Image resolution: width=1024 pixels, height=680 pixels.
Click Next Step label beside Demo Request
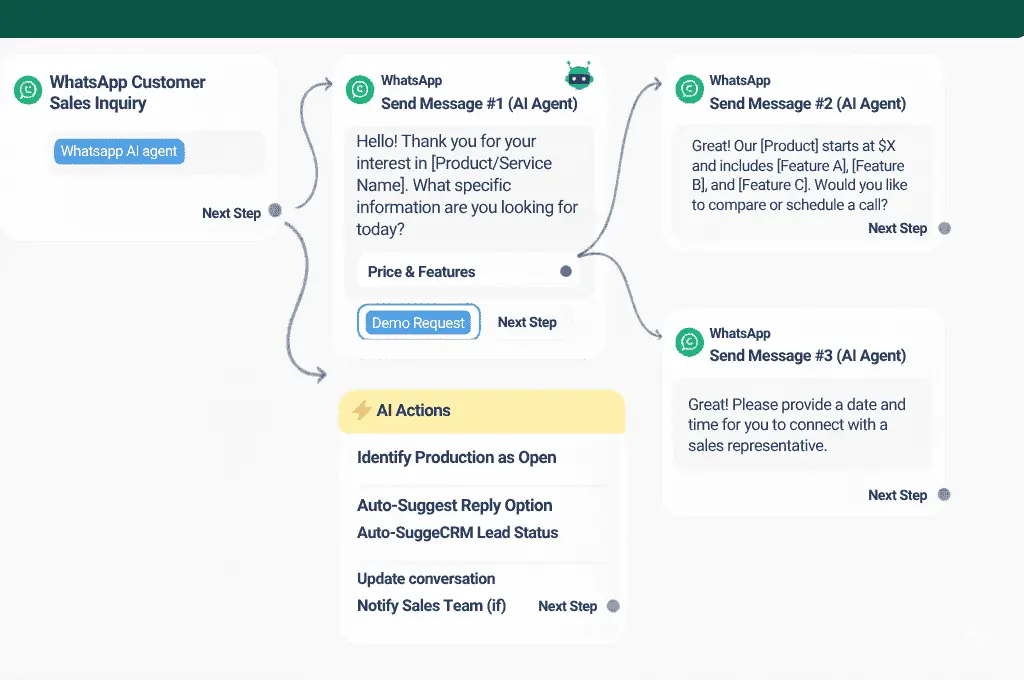[527, 322]
